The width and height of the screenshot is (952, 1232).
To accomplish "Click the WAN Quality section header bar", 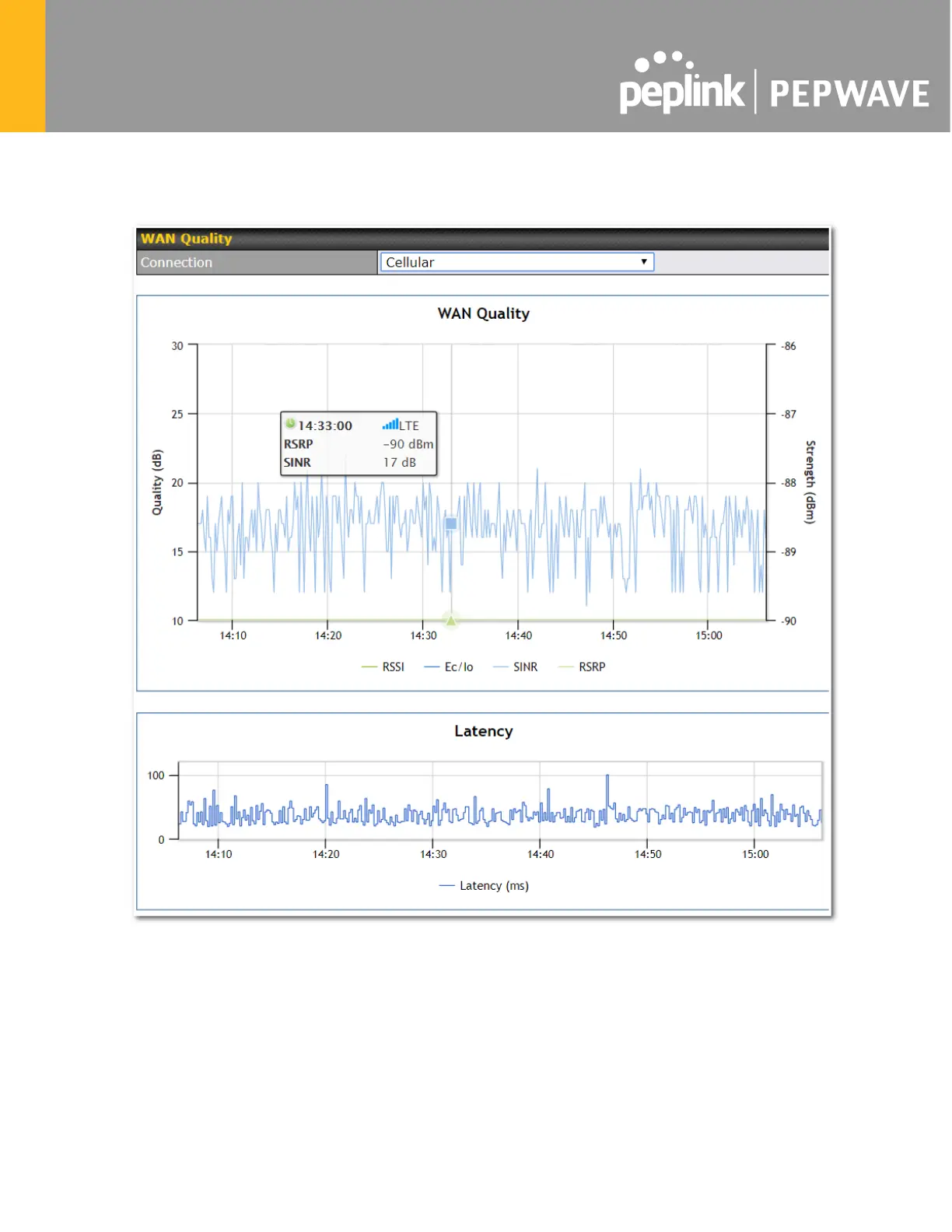I will pyautogui.click(x=482, y=239).
